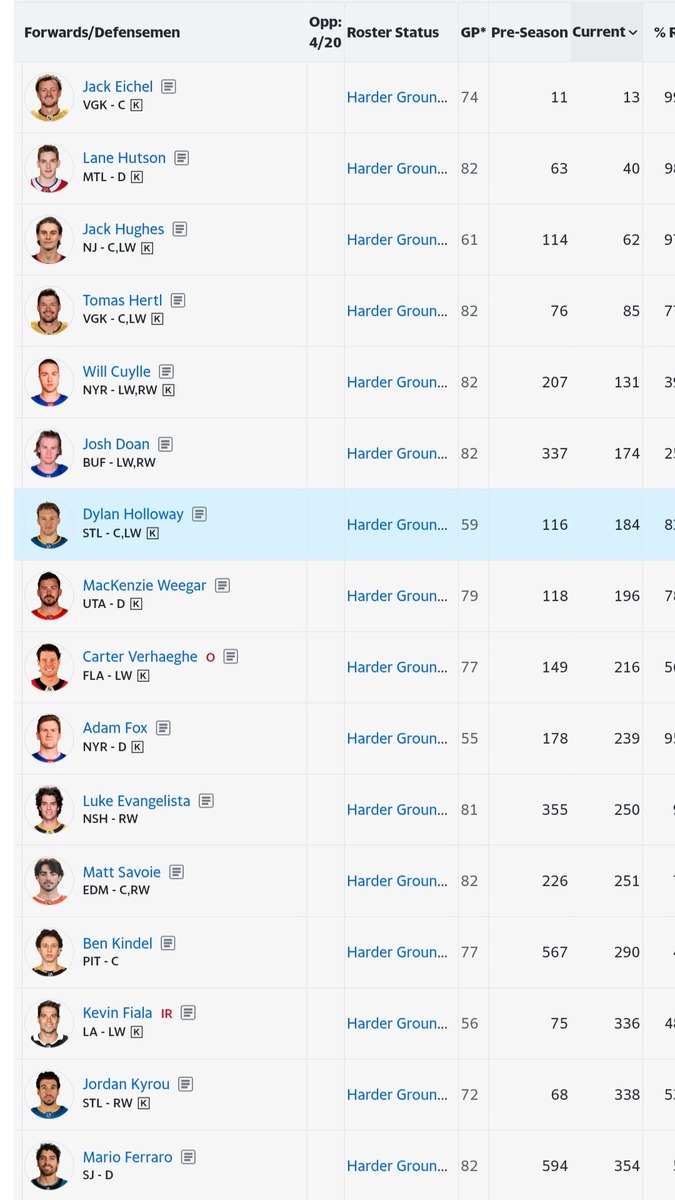Sort by the Pre-Season column header

529,33
